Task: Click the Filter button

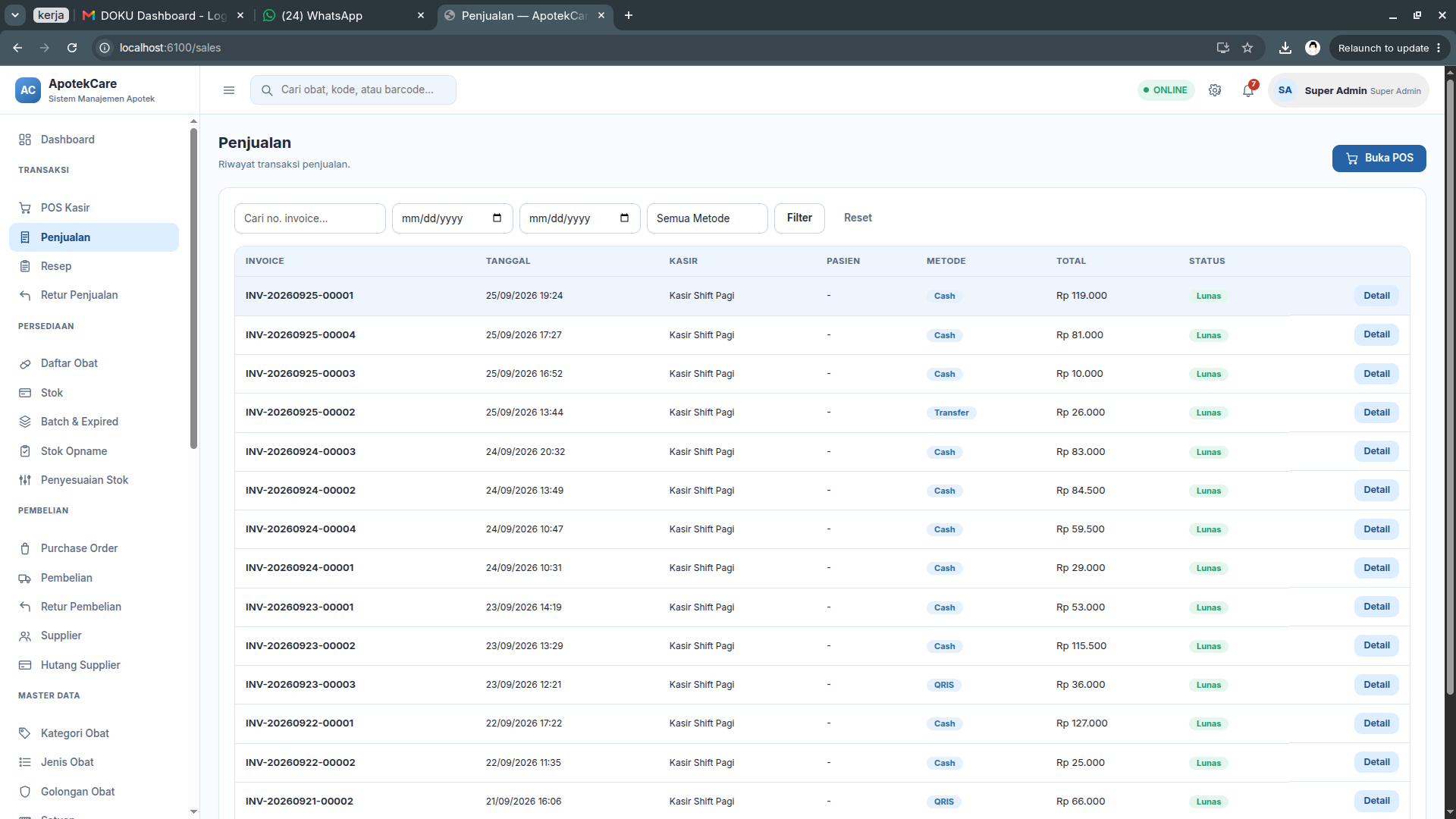Action: [x=799, y=218]
